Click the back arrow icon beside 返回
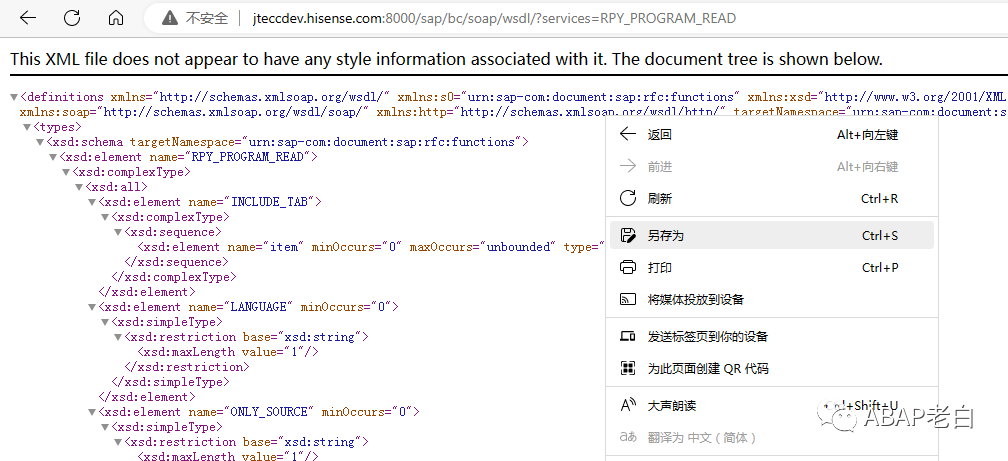This screenshot has height=461, width=1008. point(627,134)
